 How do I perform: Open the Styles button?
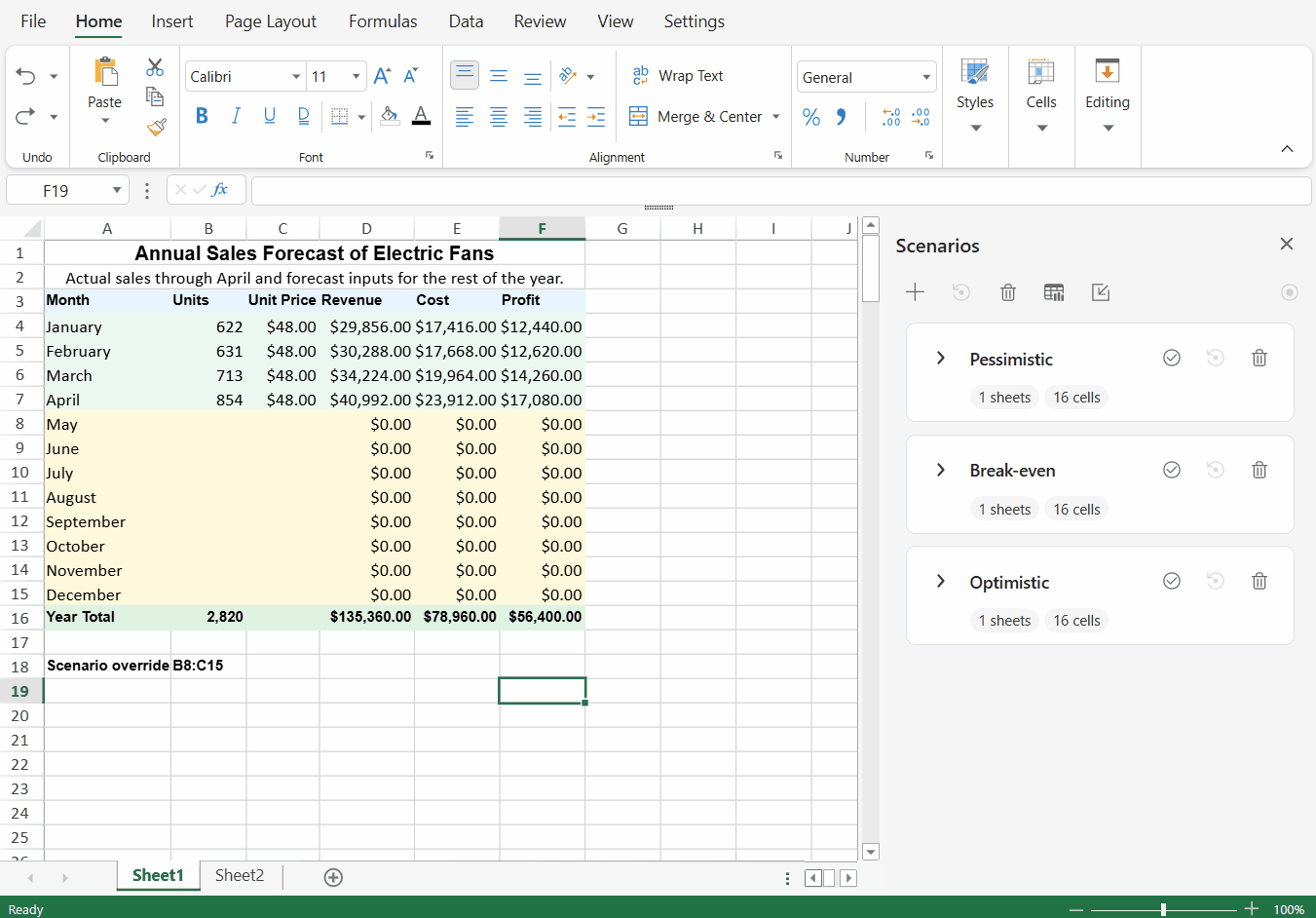975,96
